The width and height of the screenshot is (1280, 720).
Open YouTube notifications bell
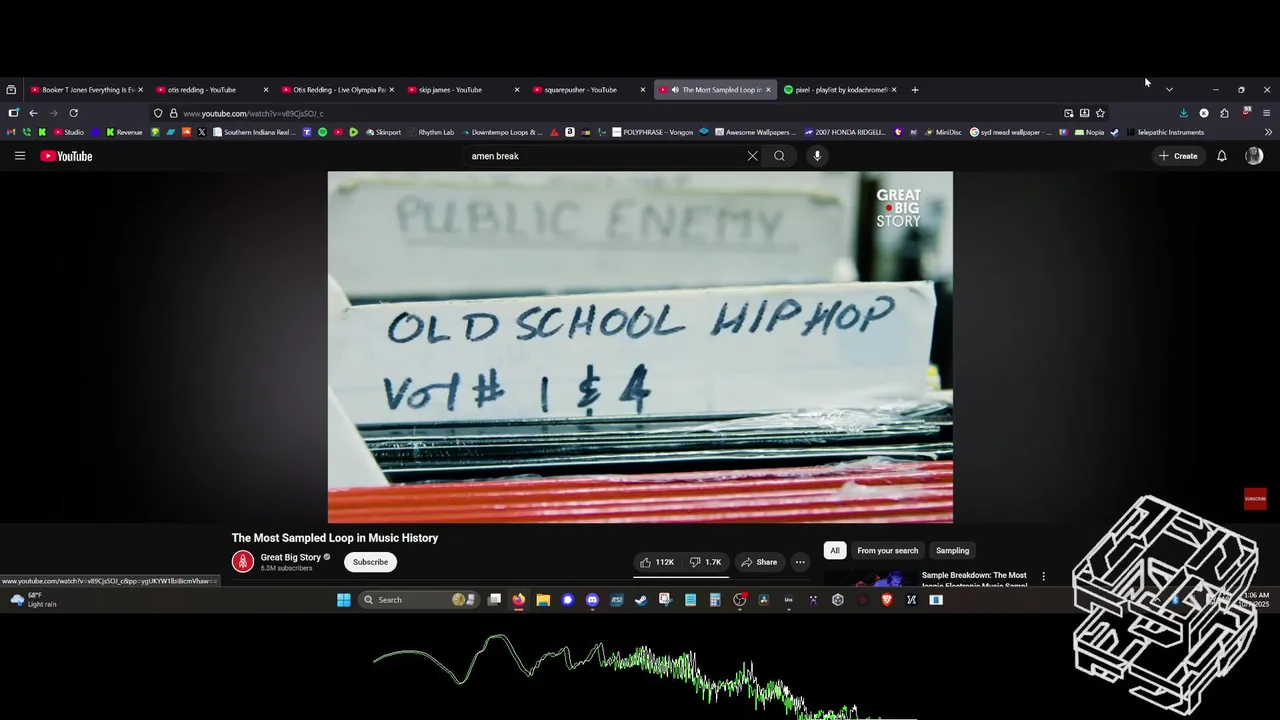pyautogui.click(x=1221, y=156)
